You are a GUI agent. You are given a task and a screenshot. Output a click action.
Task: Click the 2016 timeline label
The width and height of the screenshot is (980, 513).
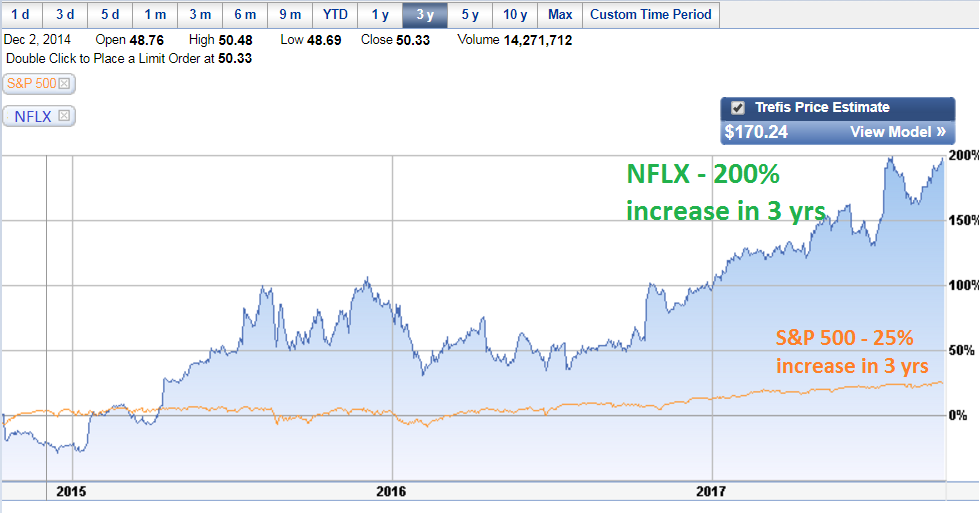pos(391,492)
